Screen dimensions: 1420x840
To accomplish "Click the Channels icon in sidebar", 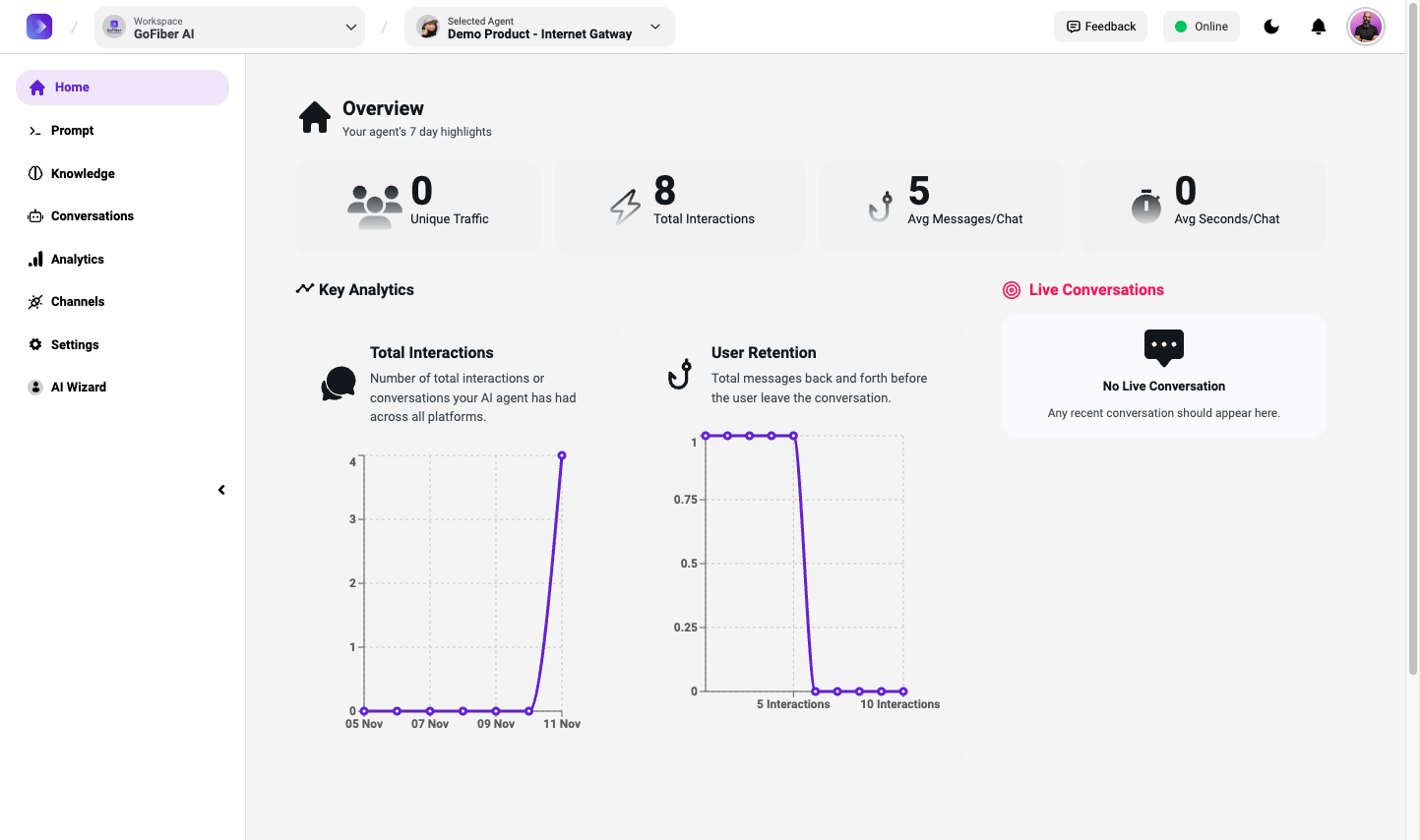I will click(35, 302).
